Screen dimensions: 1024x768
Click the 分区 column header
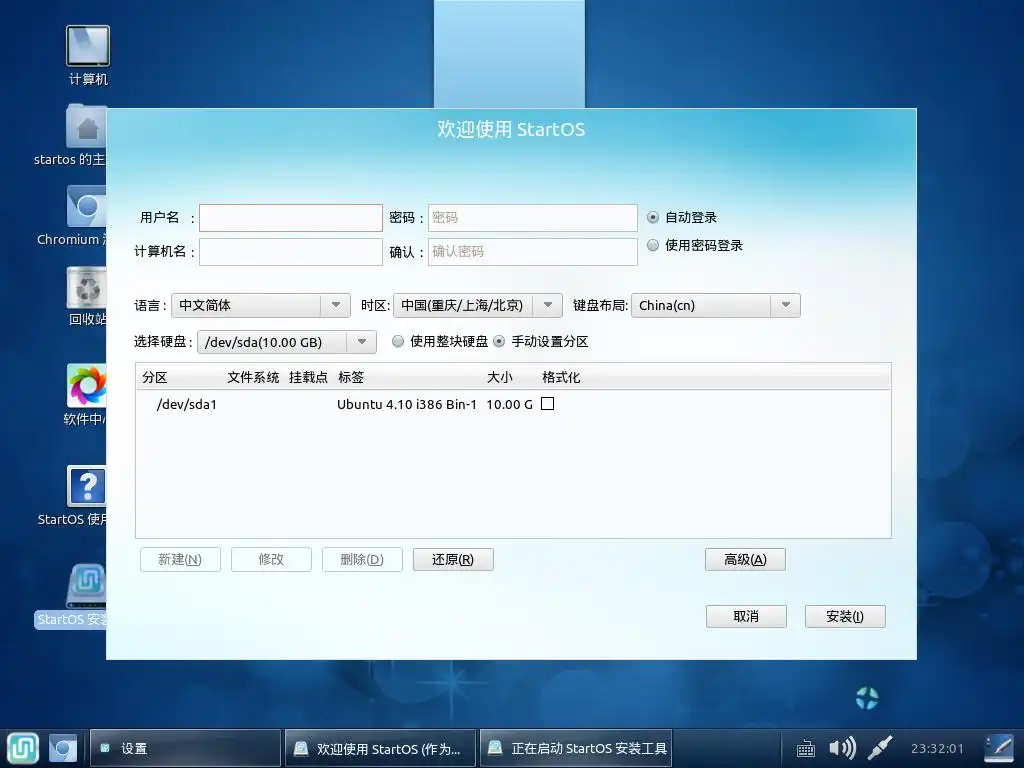click(x=155, y=377)
